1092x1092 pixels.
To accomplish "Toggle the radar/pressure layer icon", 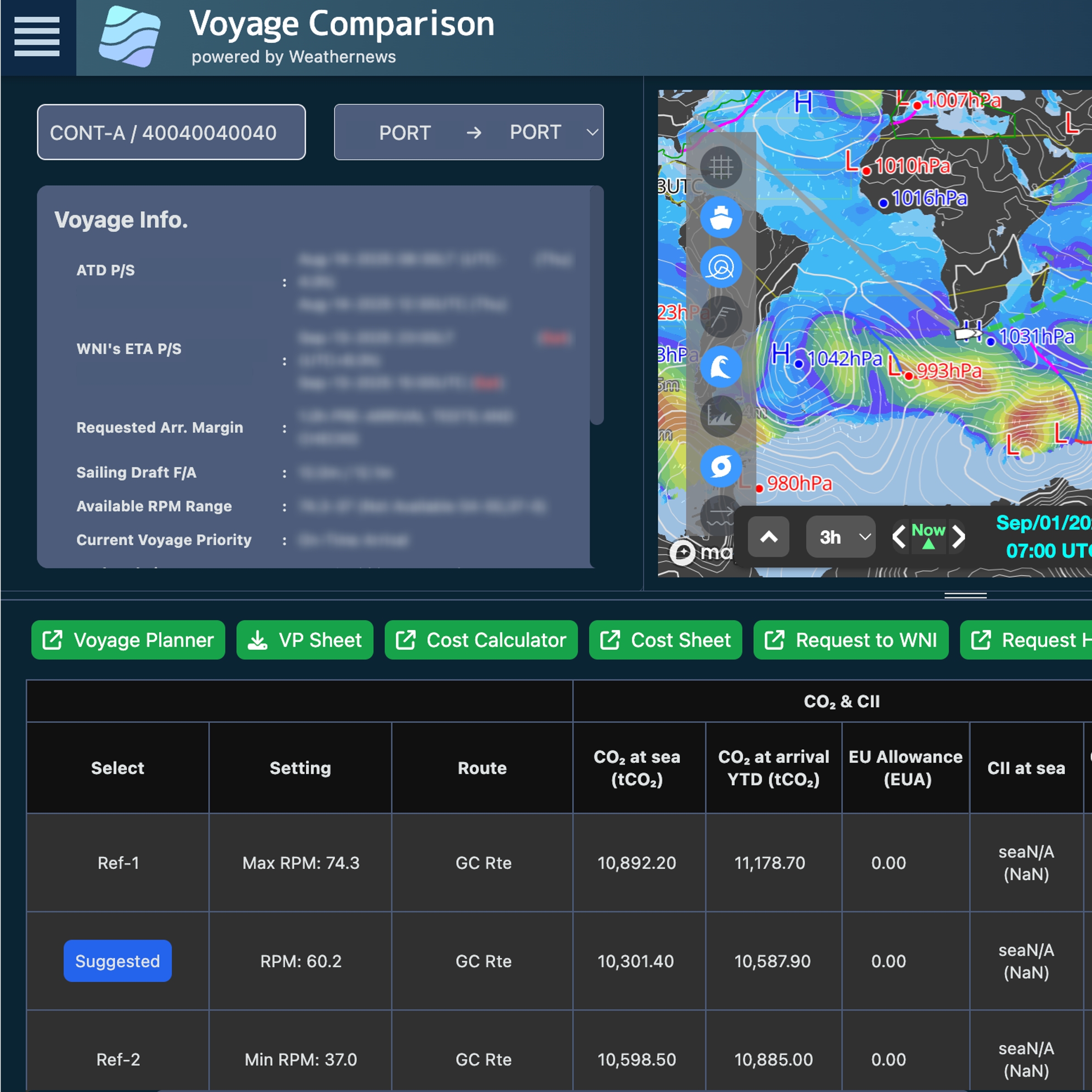I will tap(720, 267).
